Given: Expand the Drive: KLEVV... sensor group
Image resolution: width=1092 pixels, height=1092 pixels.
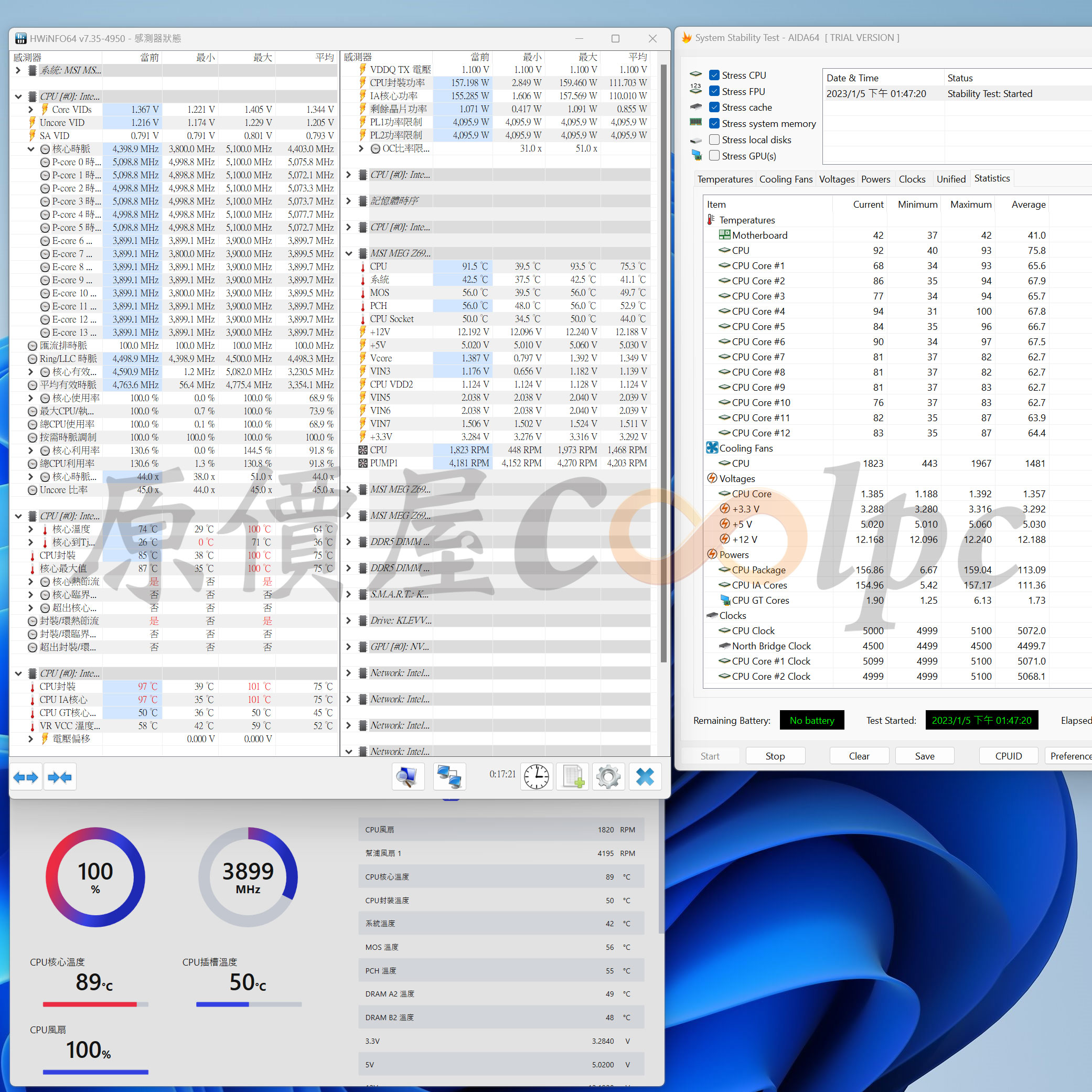Looking at the screenshot, I should pos(349,620).
